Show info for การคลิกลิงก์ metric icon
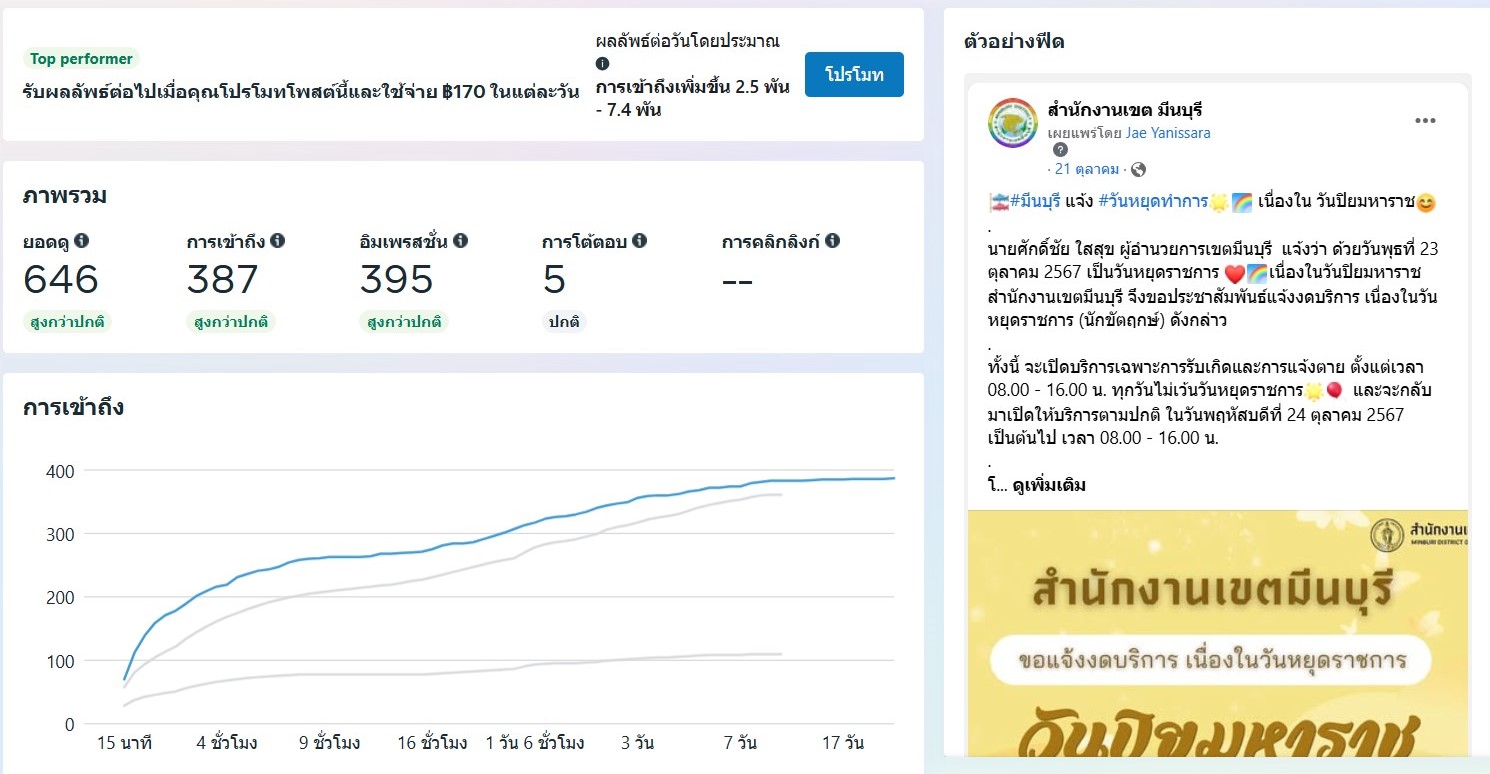The width and height of the screenshot is (1490, 774). (x=832, y=241)
